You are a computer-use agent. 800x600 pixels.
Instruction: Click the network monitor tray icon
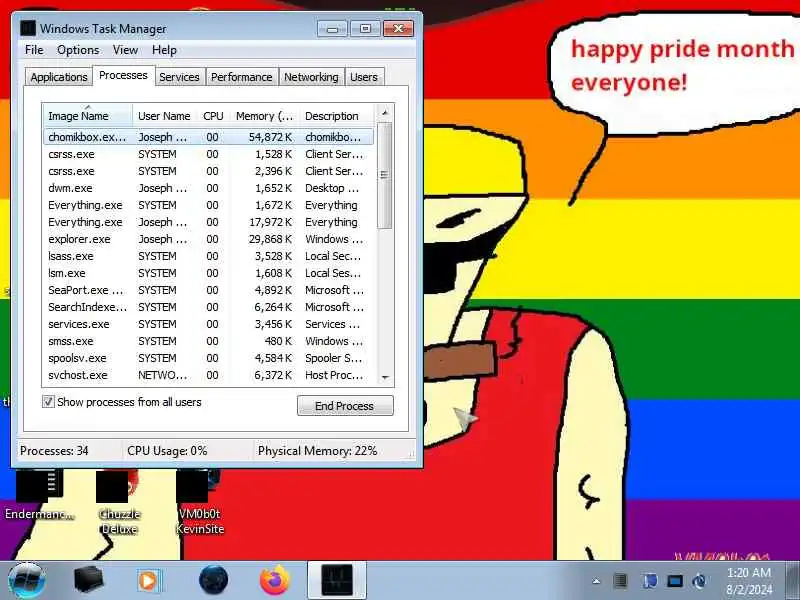674,581
